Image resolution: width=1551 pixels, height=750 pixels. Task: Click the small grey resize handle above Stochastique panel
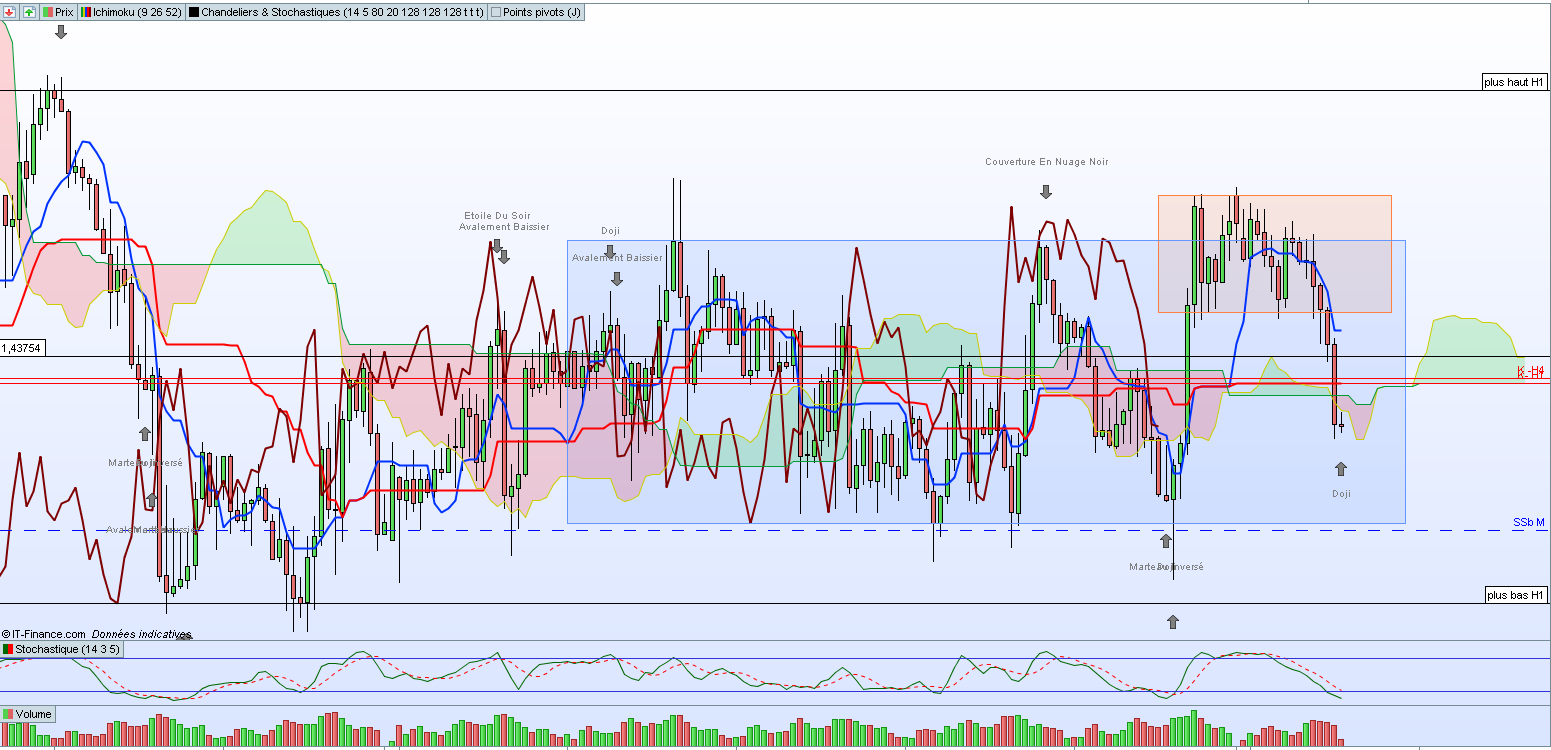point(183,636)
